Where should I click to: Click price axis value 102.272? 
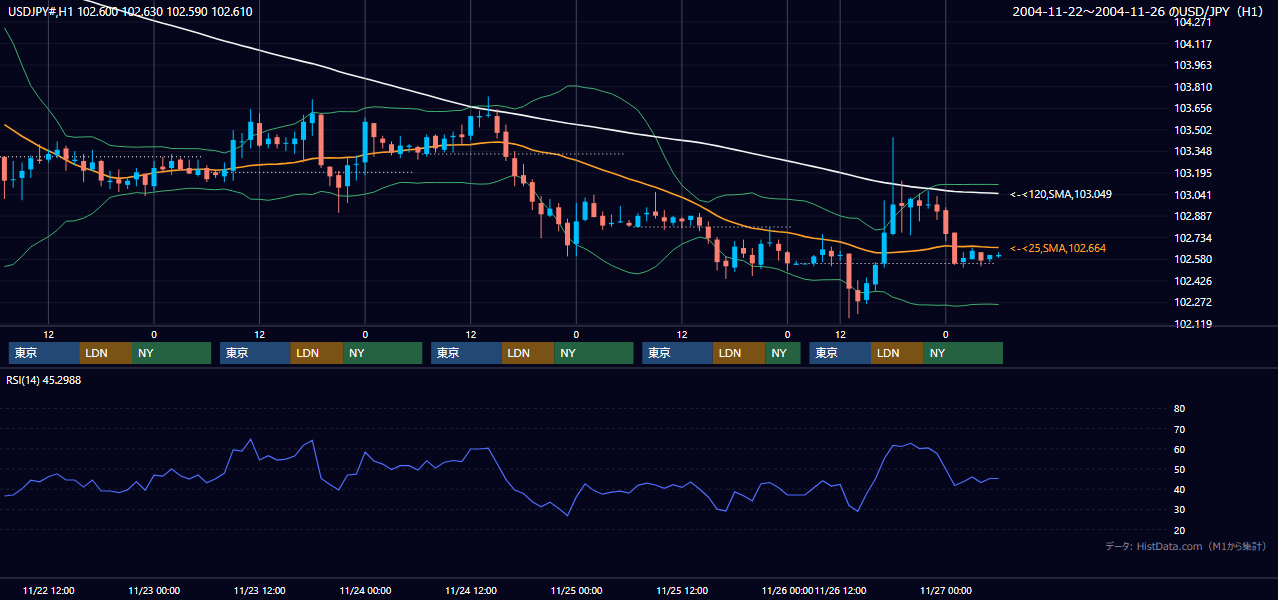[1193, 302]
